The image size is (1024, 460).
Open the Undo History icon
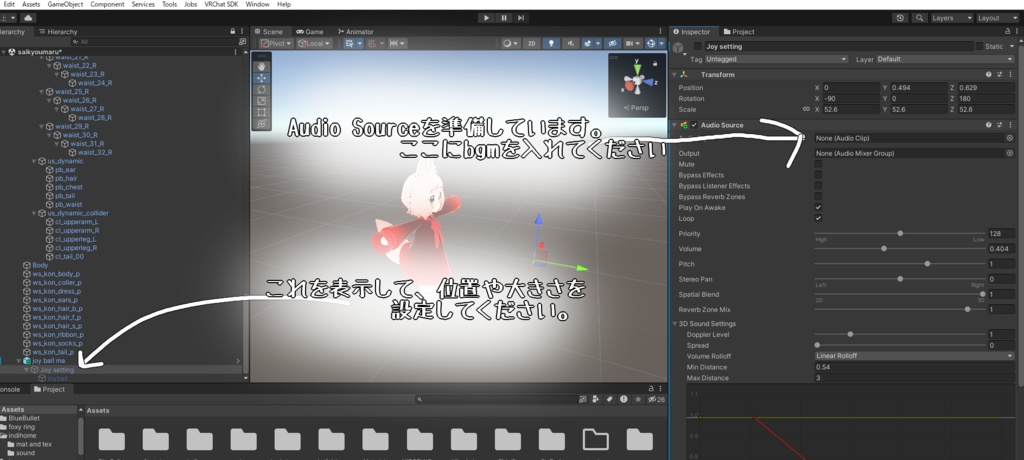(x=901, y=18)
